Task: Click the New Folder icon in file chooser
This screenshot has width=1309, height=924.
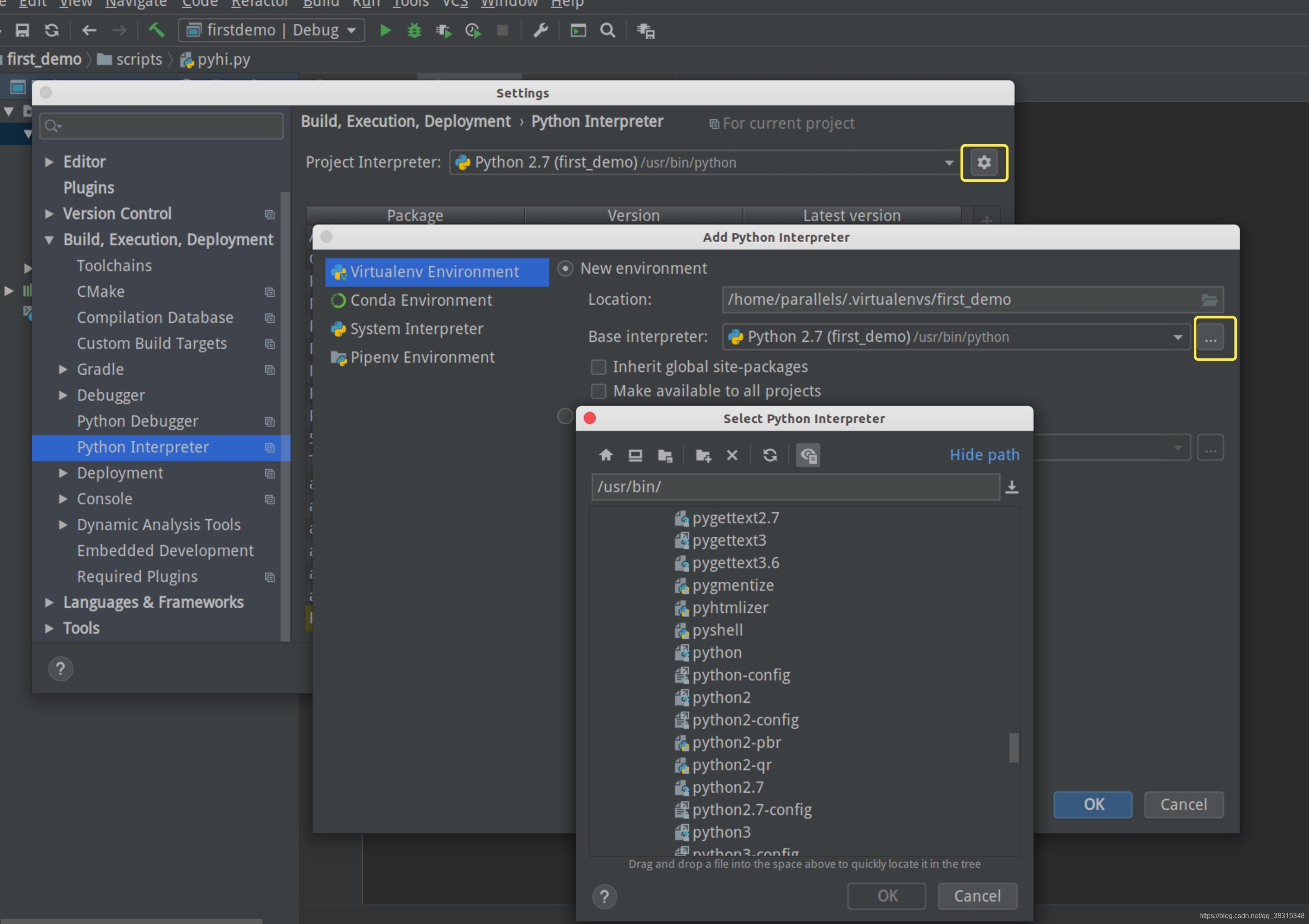Action: (x=703, y=455)
